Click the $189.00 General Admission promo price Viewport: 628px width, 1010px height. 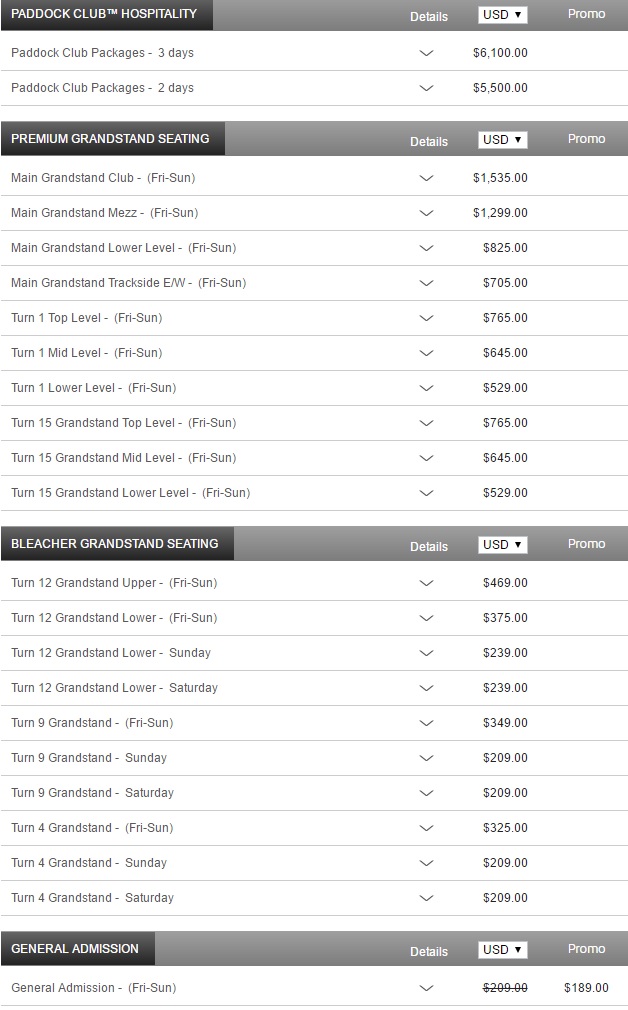point(586,987)
